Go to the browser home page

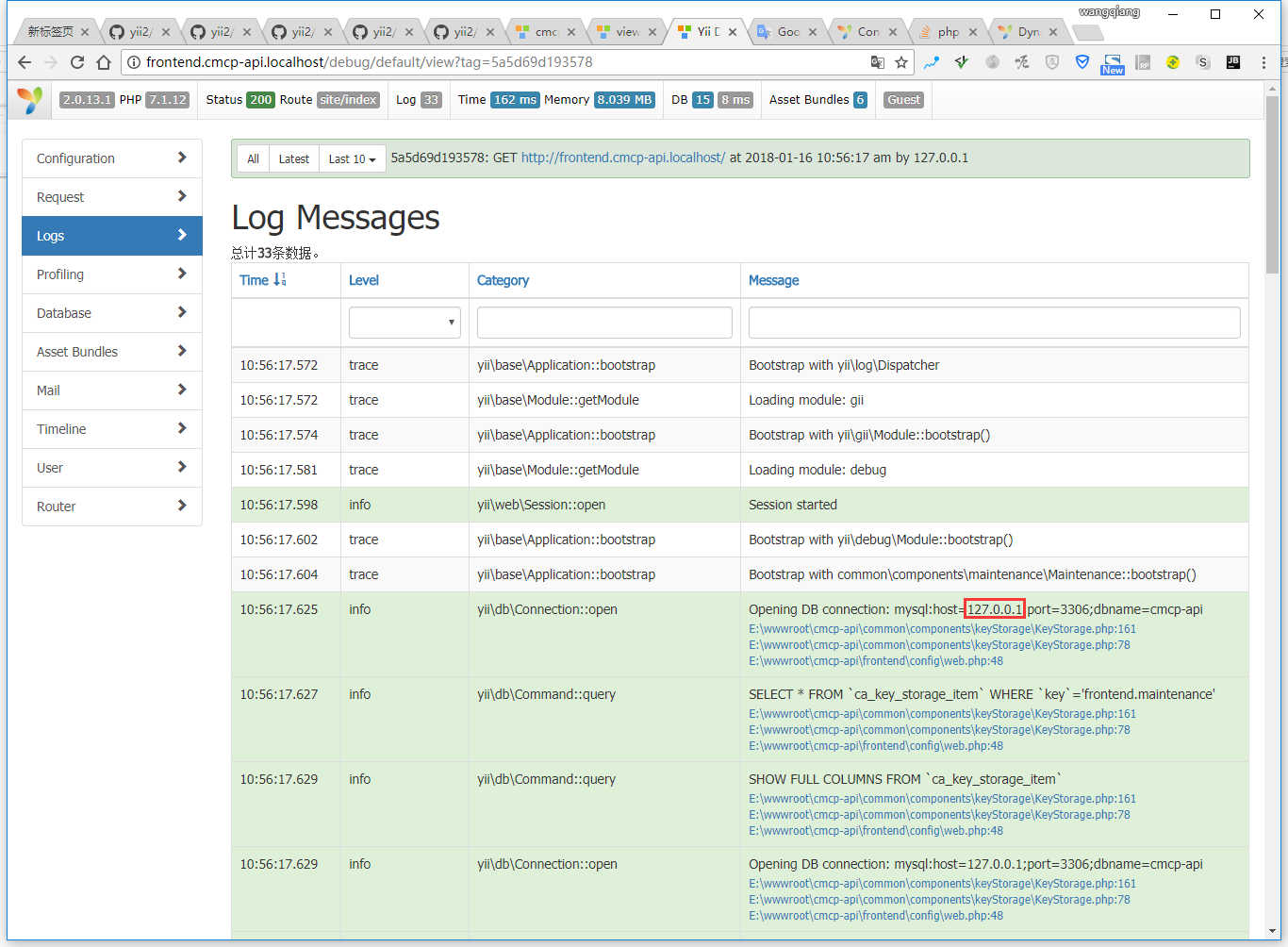point(104,62)
